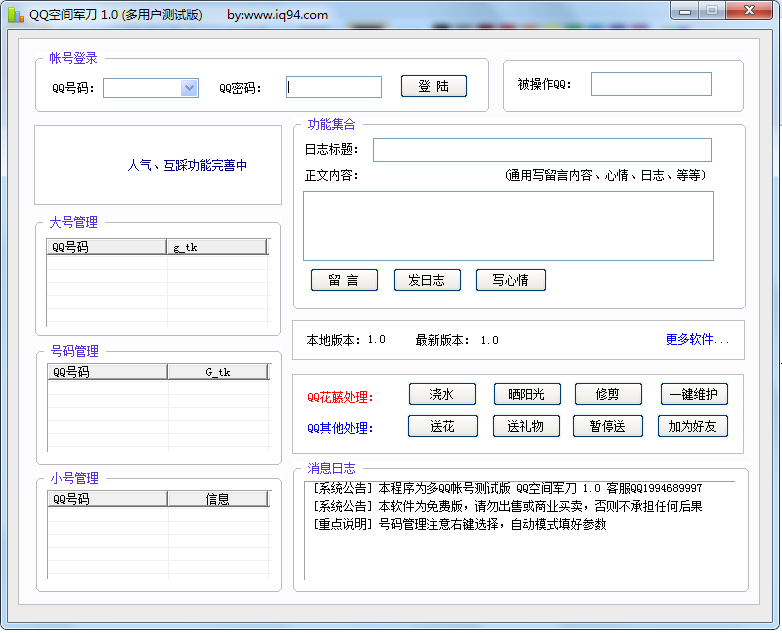The image size is (782, 633).
Task: Click the 送花 send flowers button
Action: click(x=442, y=427)
